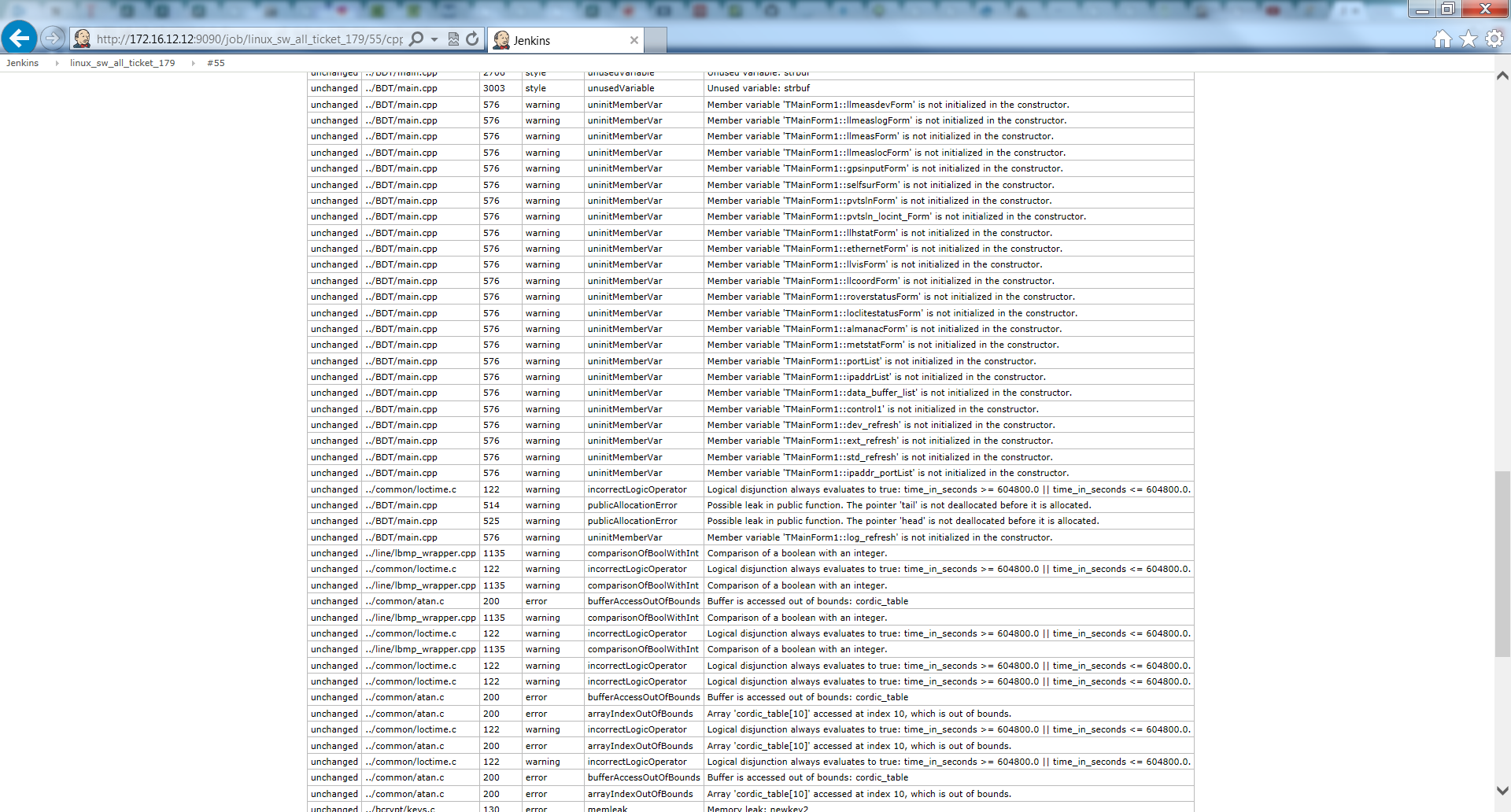This screenshot has height=812, width=1511.
Task: Open the browser Home page icon
Action: click(1442, 39)
